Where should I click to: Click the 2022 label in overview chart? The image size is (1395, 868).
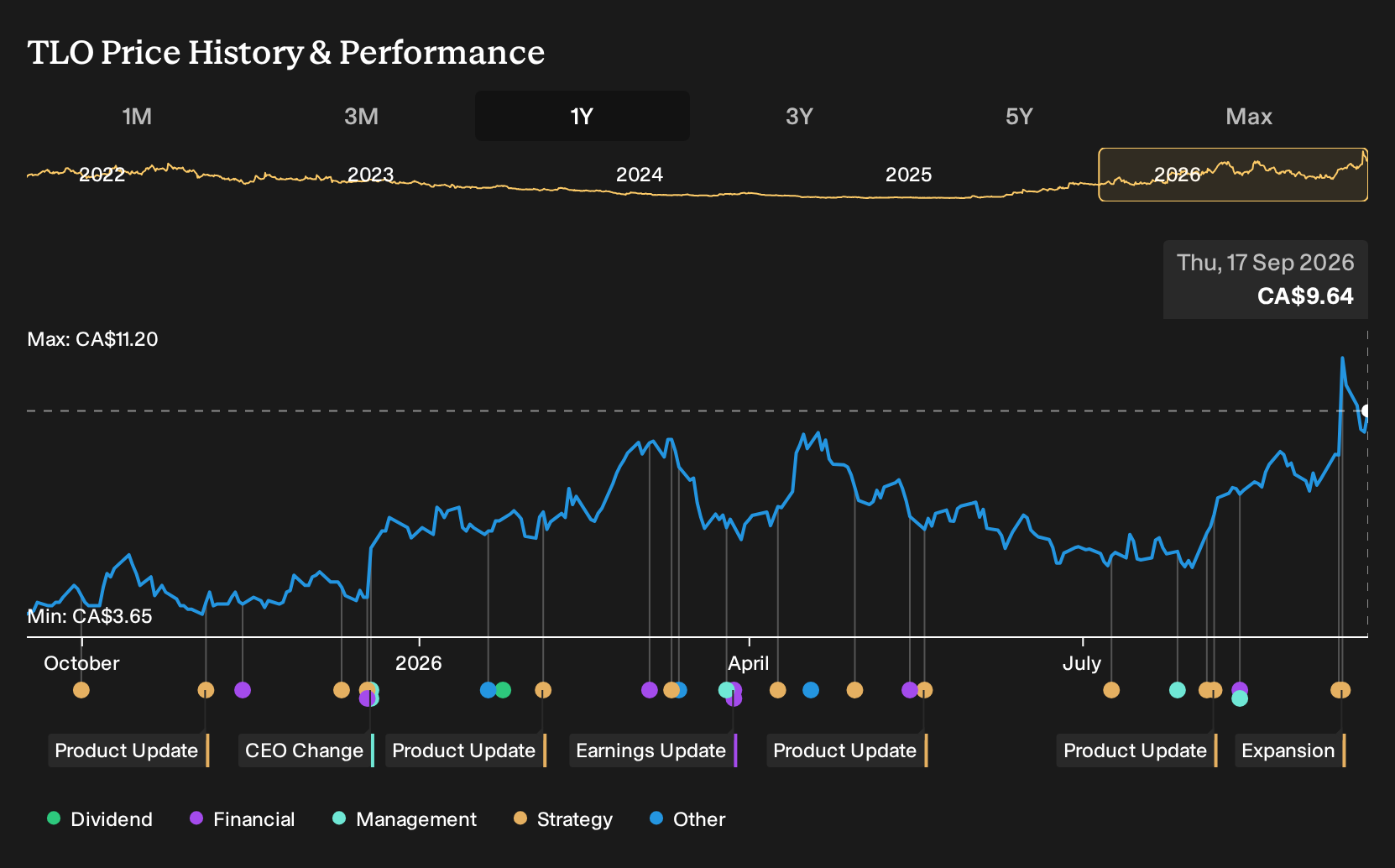(102, 175)
